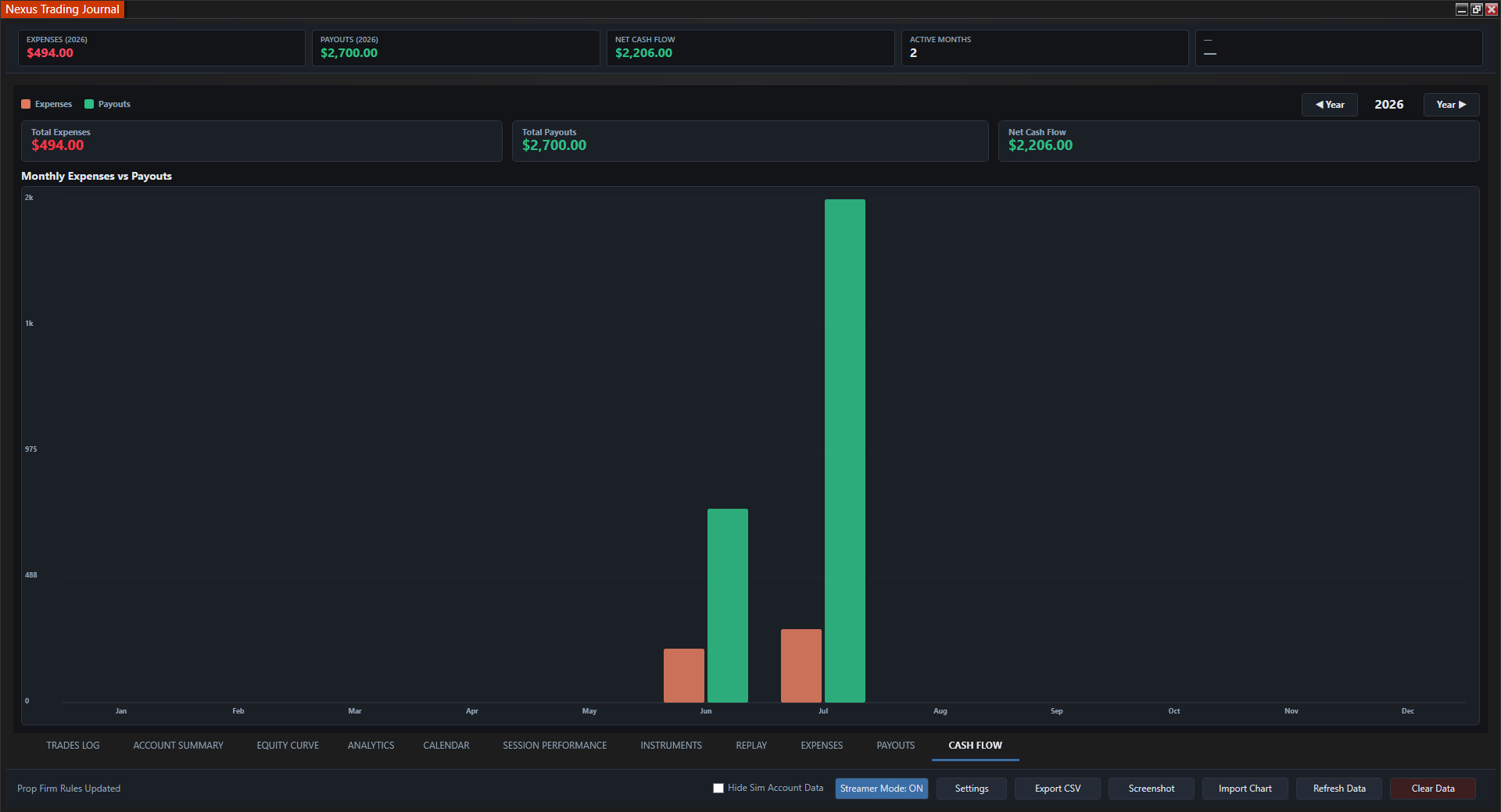The width and height of the screenshot is (1501, 812).
Task: Click the Total Payouts $2,700.00 panel
Action: [750, 141]
